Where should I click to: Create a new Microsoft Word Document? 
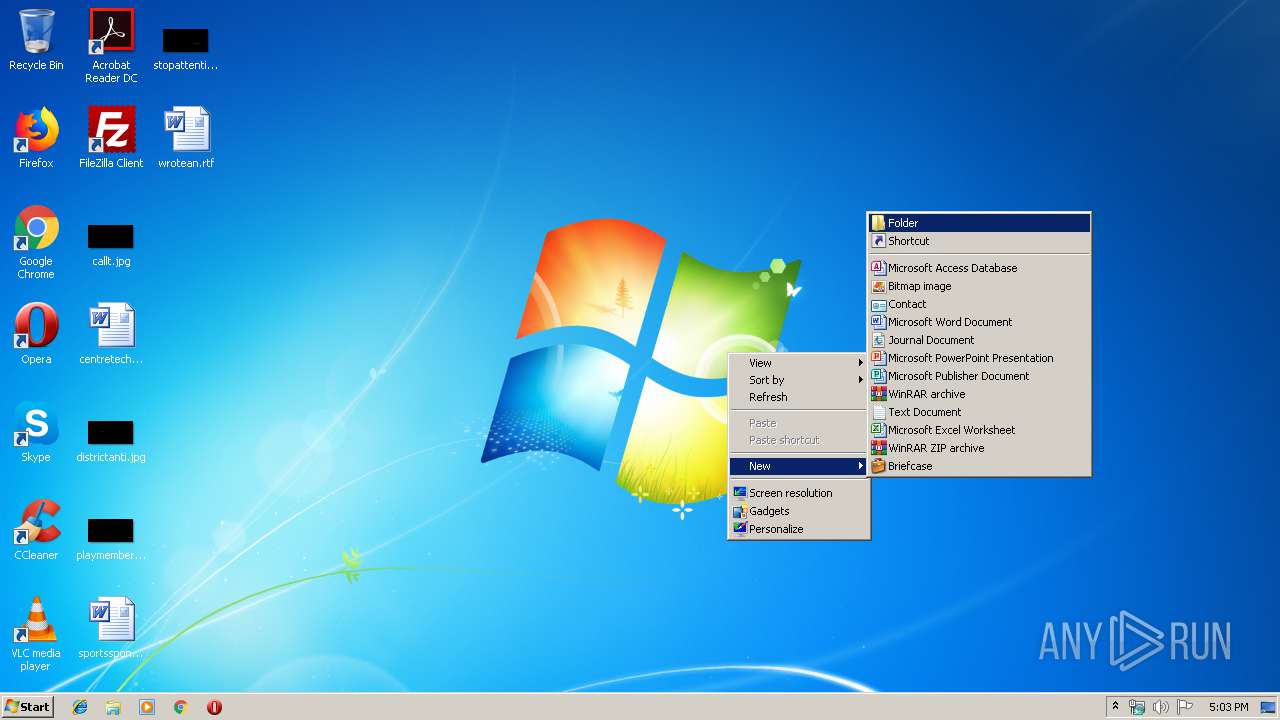pos(979,322)
